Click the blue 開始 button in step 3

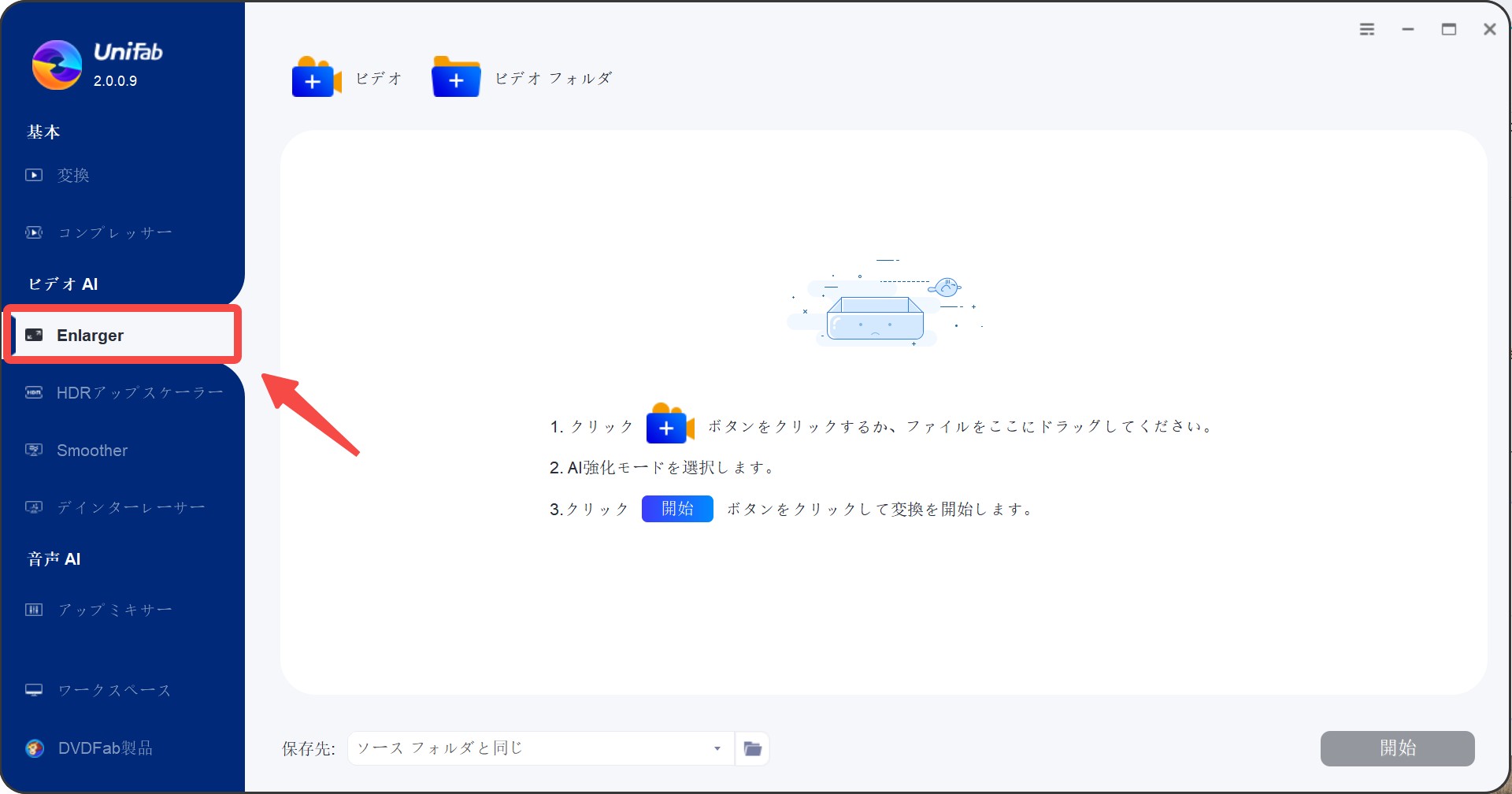click(677, 509)
